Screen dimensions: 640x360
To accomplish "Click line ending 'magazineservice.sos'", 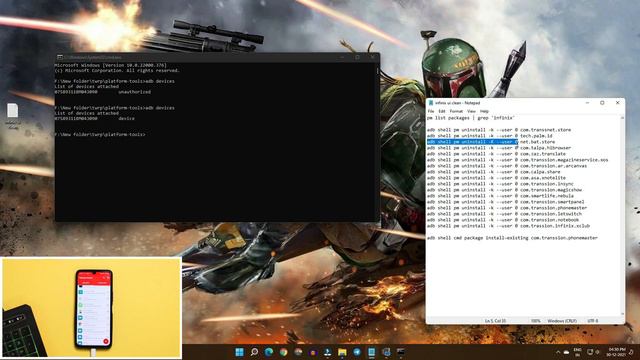I will (x=518, y=160).
